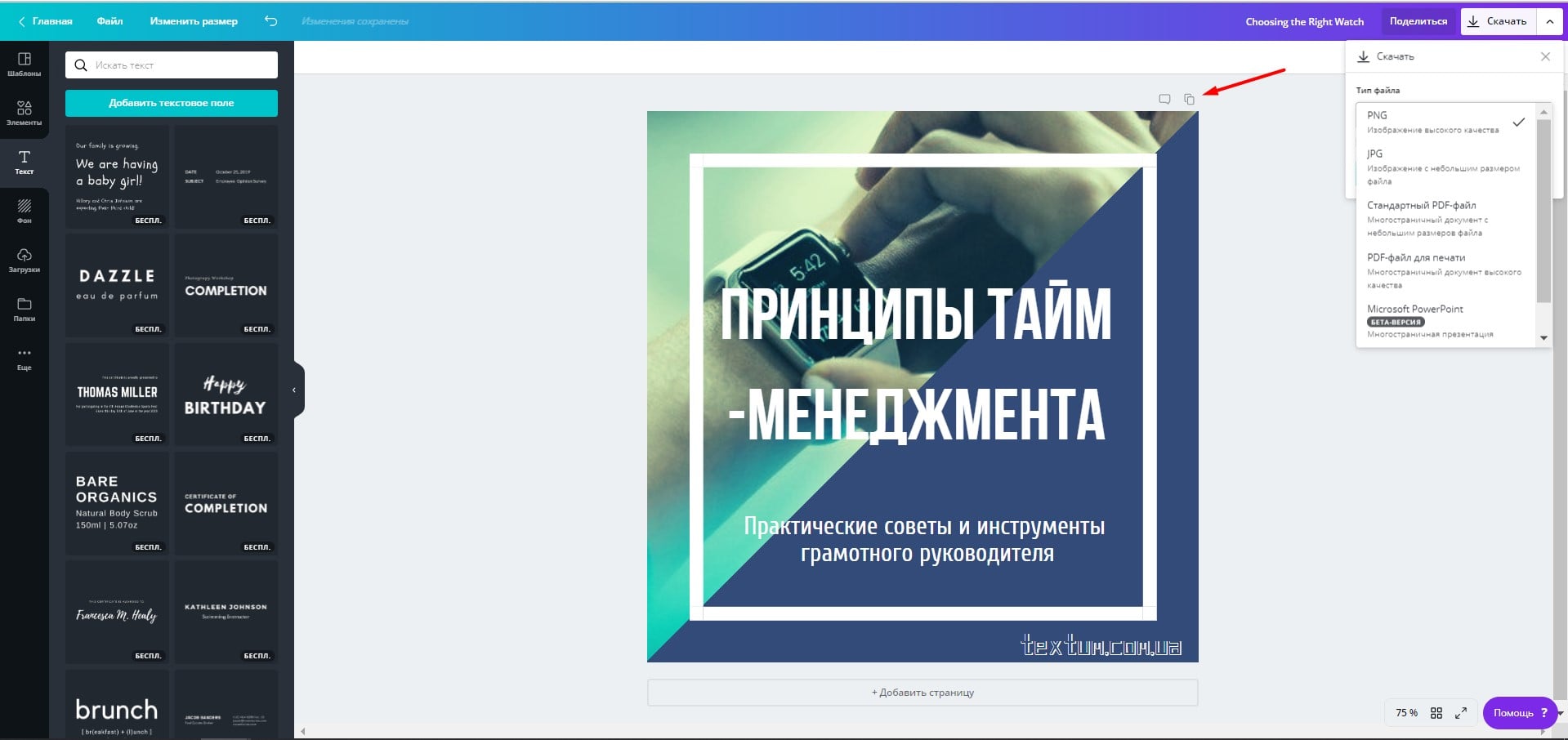Open grid view icon near zoom
The height and width of the screenshot is (740, 1568).
click(1436, 713)
